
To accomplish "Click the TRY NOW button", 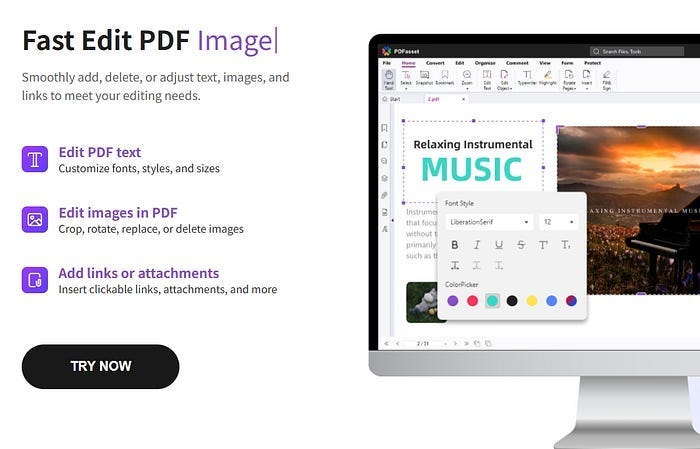I will 100,366.
